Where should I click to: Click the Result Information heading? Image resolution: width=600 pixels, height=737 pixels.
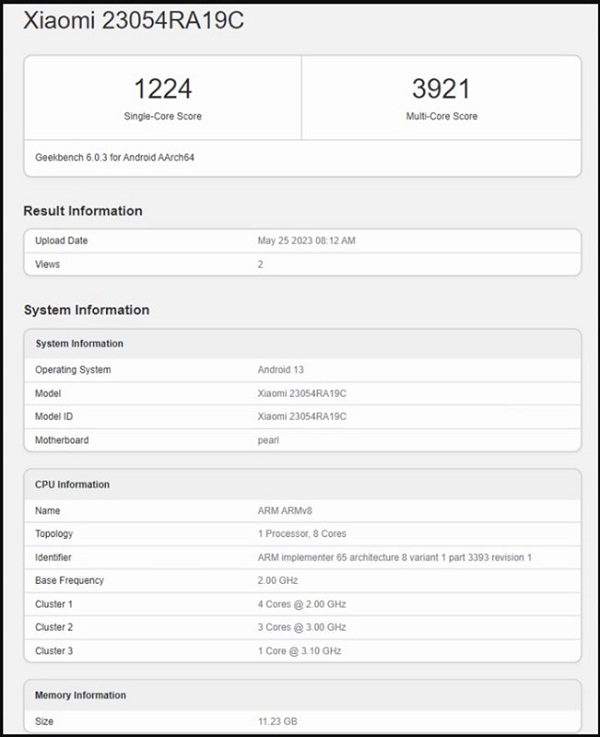(83, 211)
